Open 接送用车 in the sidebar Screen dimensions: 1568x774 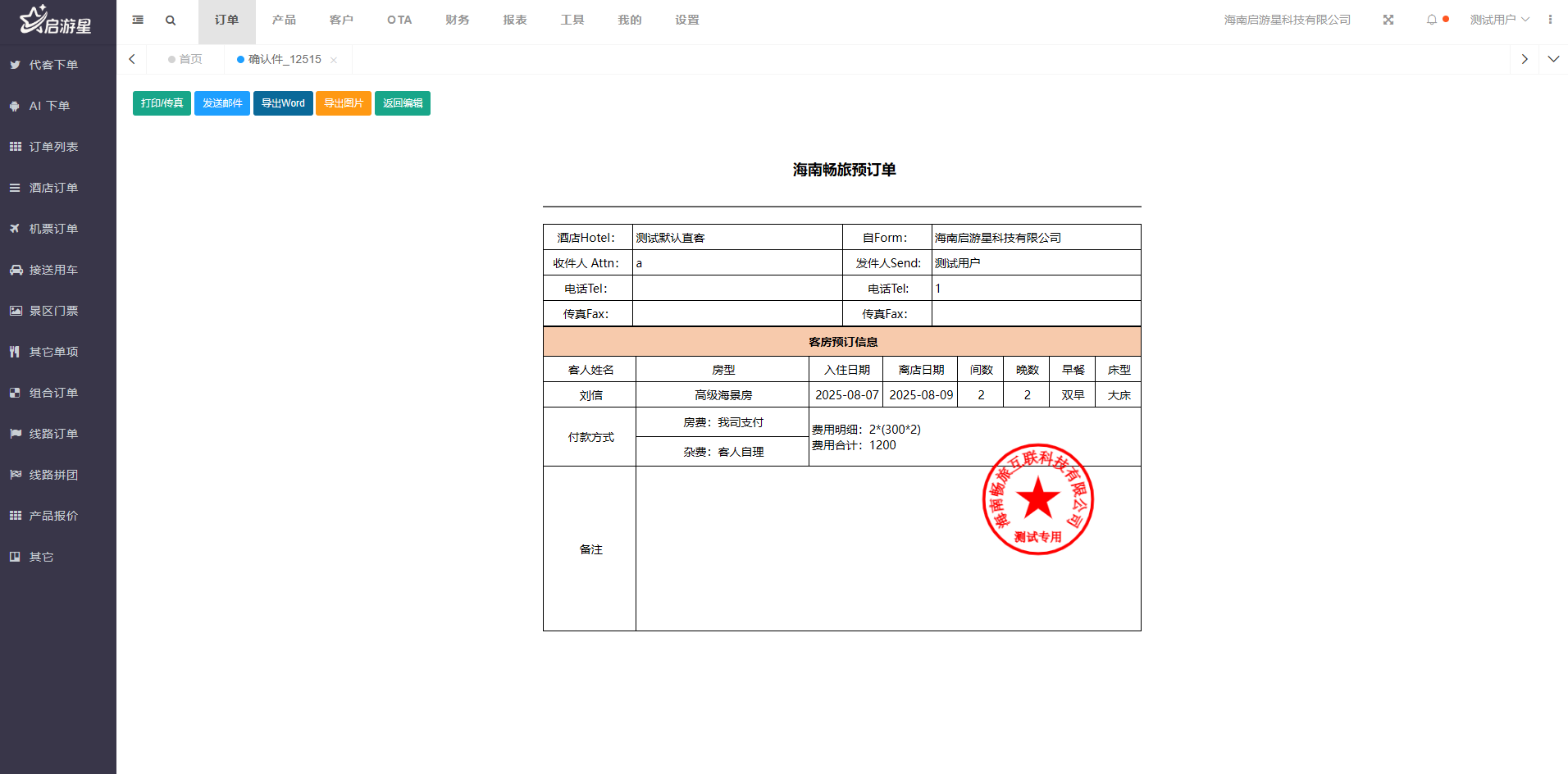pos(53,270)
